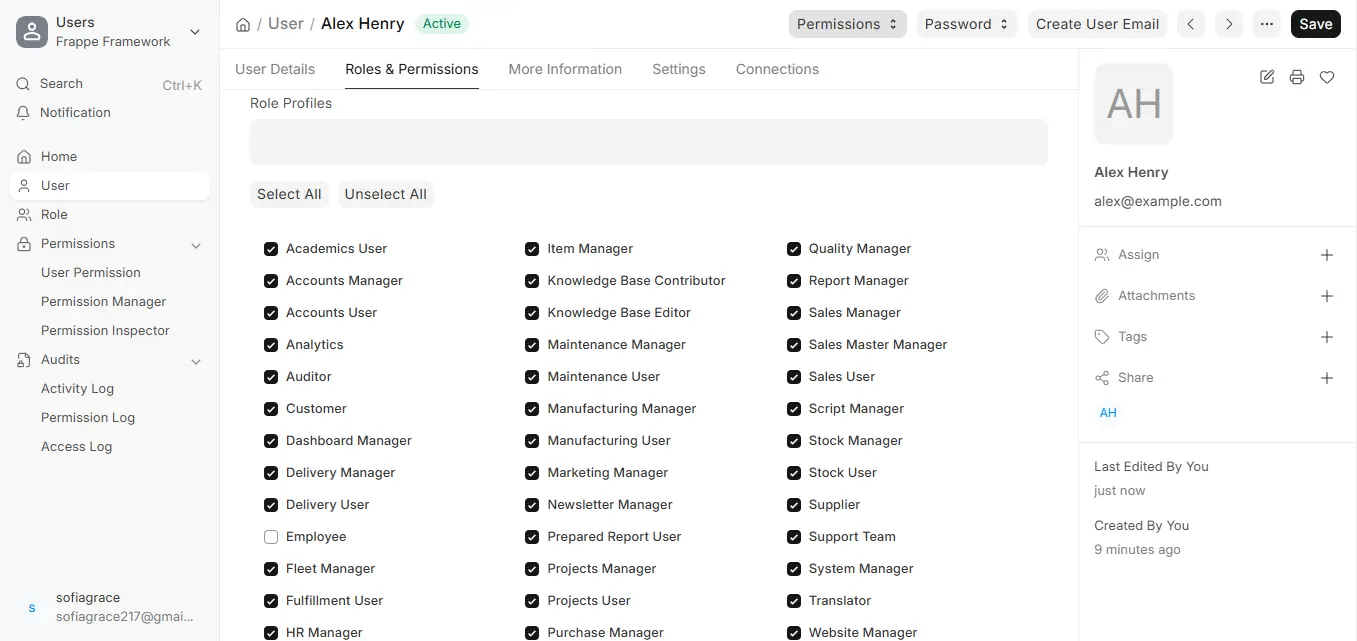Click the AH shared-user badge
The height and width of the screenshot is (641, 1357).
pos(1108,413)
